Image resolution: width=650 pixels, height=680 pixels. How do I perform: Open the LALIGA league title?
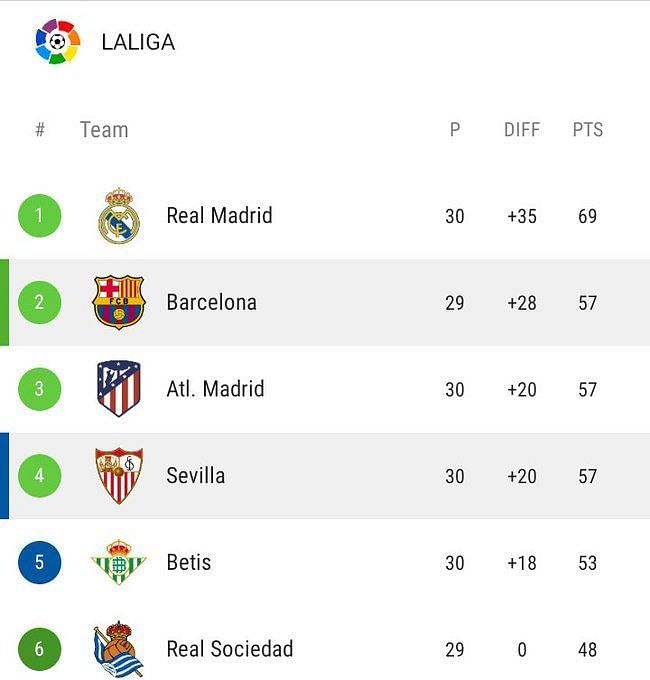pyautogui.click(x=138, y=42)
